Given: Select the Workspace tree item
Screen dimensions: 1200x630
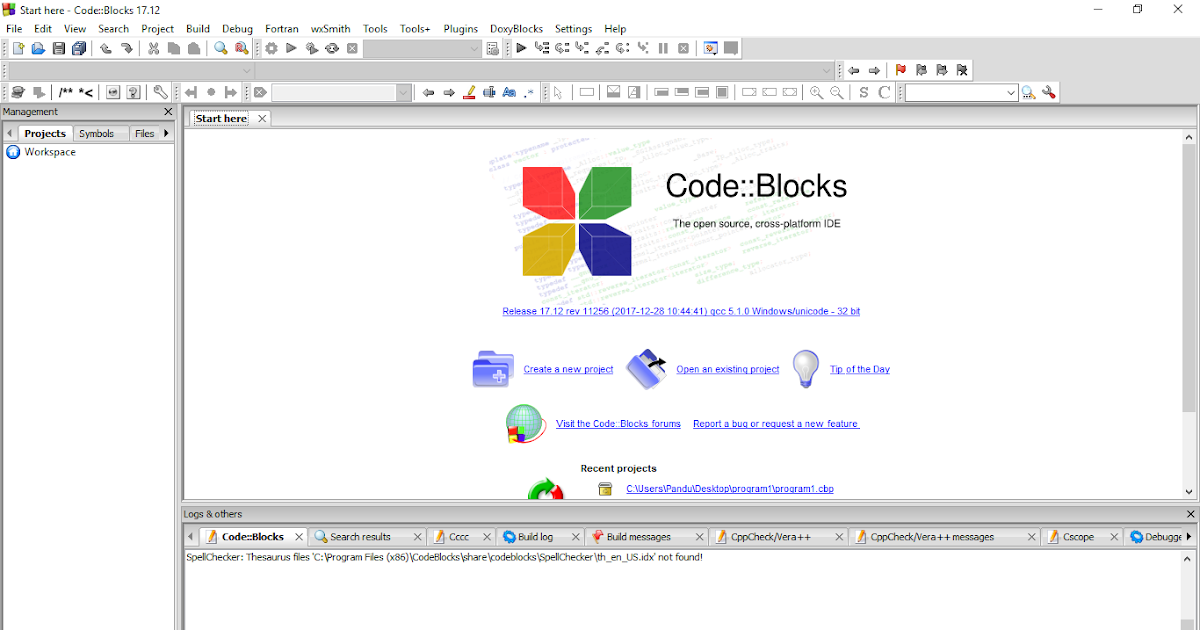Looking at the screenshot, I should (50, 152).
